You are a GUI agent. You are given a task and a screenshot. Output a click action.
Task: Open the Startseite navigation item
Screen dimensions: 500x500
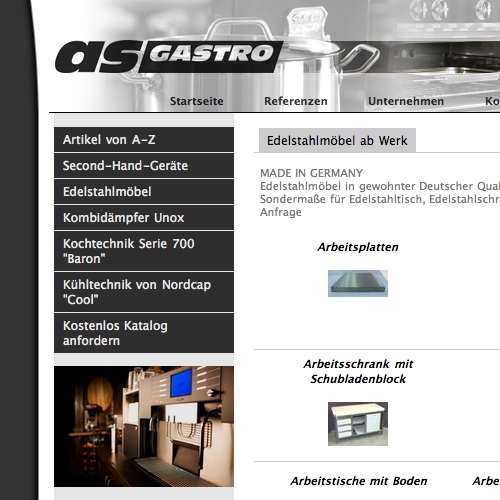[x=197, y=101]
